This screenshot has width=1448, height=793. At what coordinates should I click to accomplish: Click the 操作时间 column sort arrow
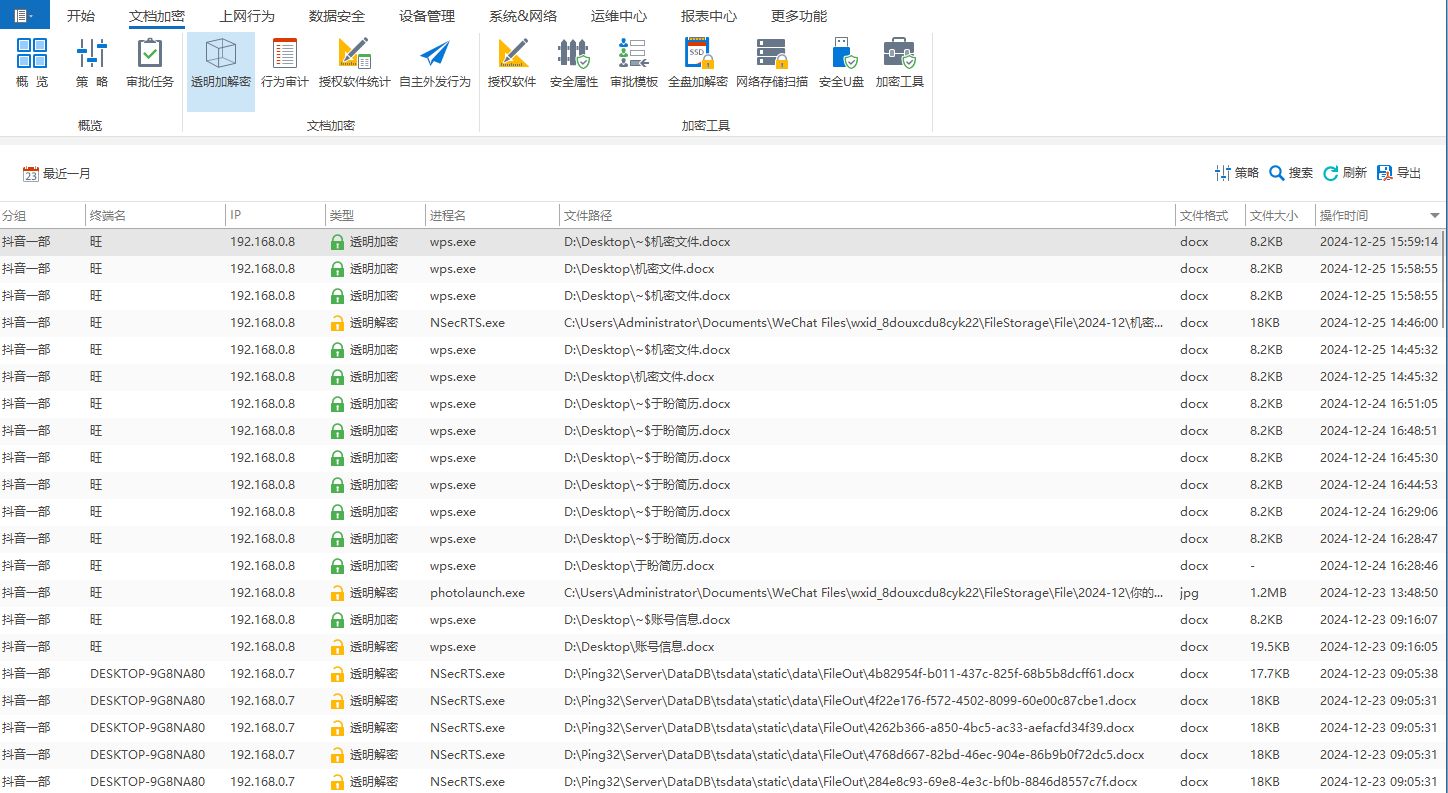point(1434,216)
